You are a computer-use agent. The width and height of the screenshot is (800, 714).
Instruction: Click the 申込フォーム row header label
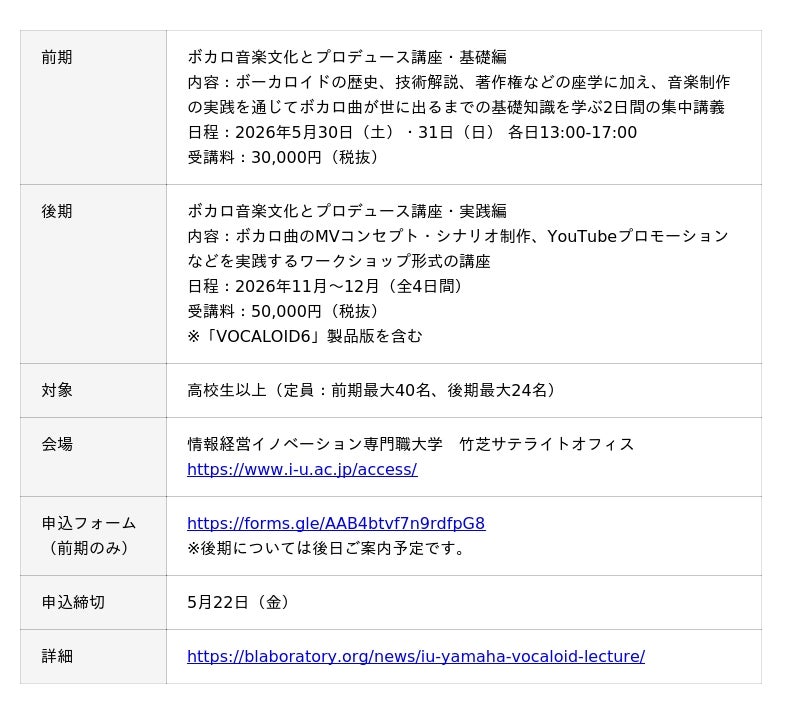[x=88, y=523]
